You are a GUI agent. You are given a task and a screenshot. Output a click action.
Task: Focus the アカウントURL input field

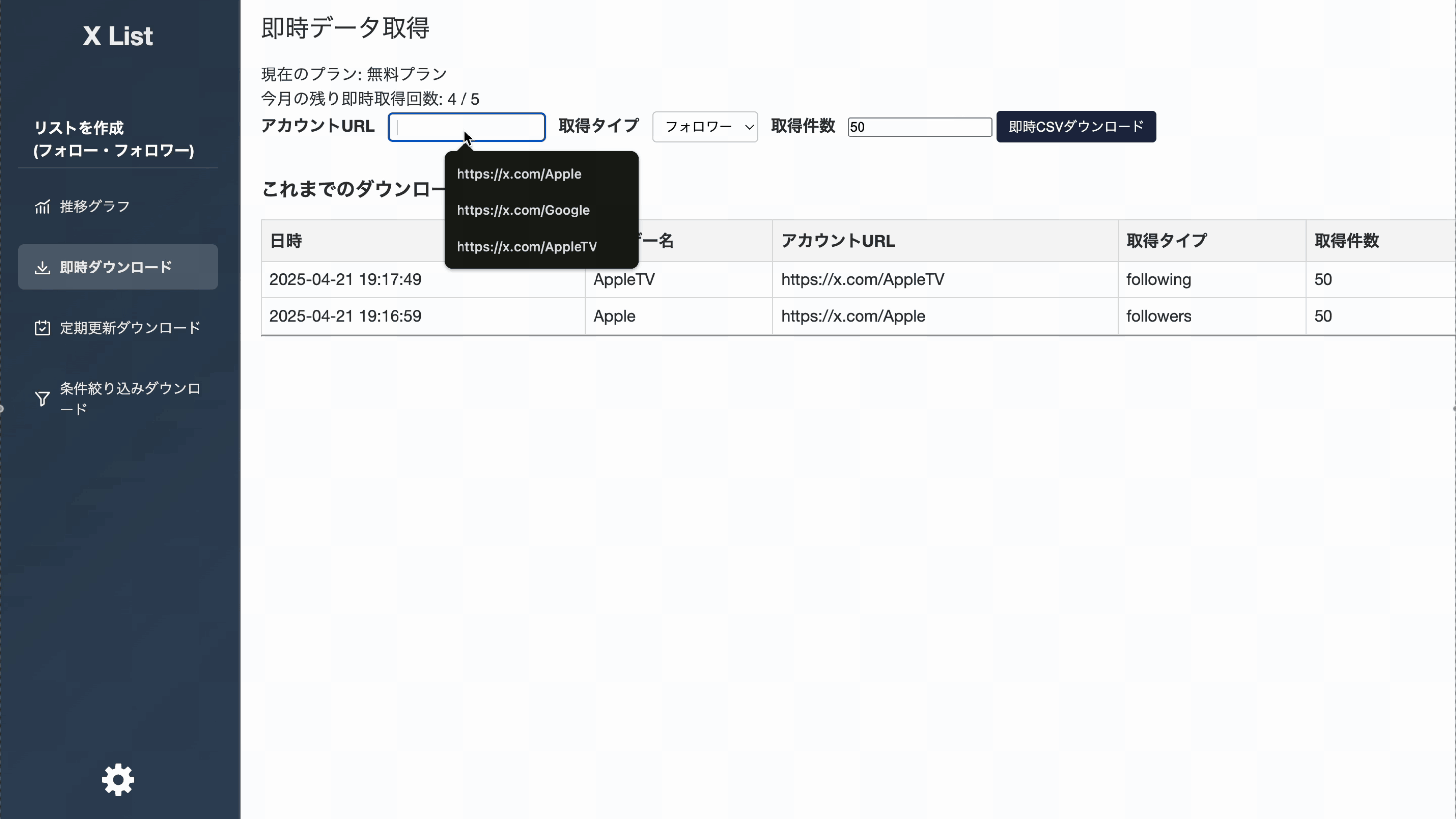(x=466, y=127)
